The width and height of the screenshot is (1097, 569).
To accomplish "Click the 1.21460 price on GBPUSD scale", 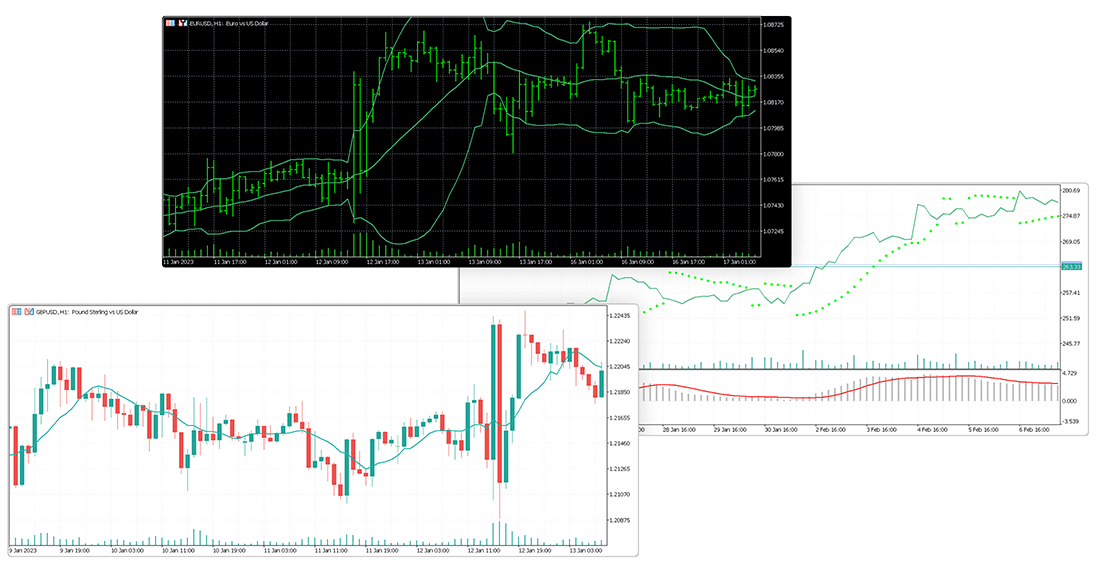I will coord(620,444).
